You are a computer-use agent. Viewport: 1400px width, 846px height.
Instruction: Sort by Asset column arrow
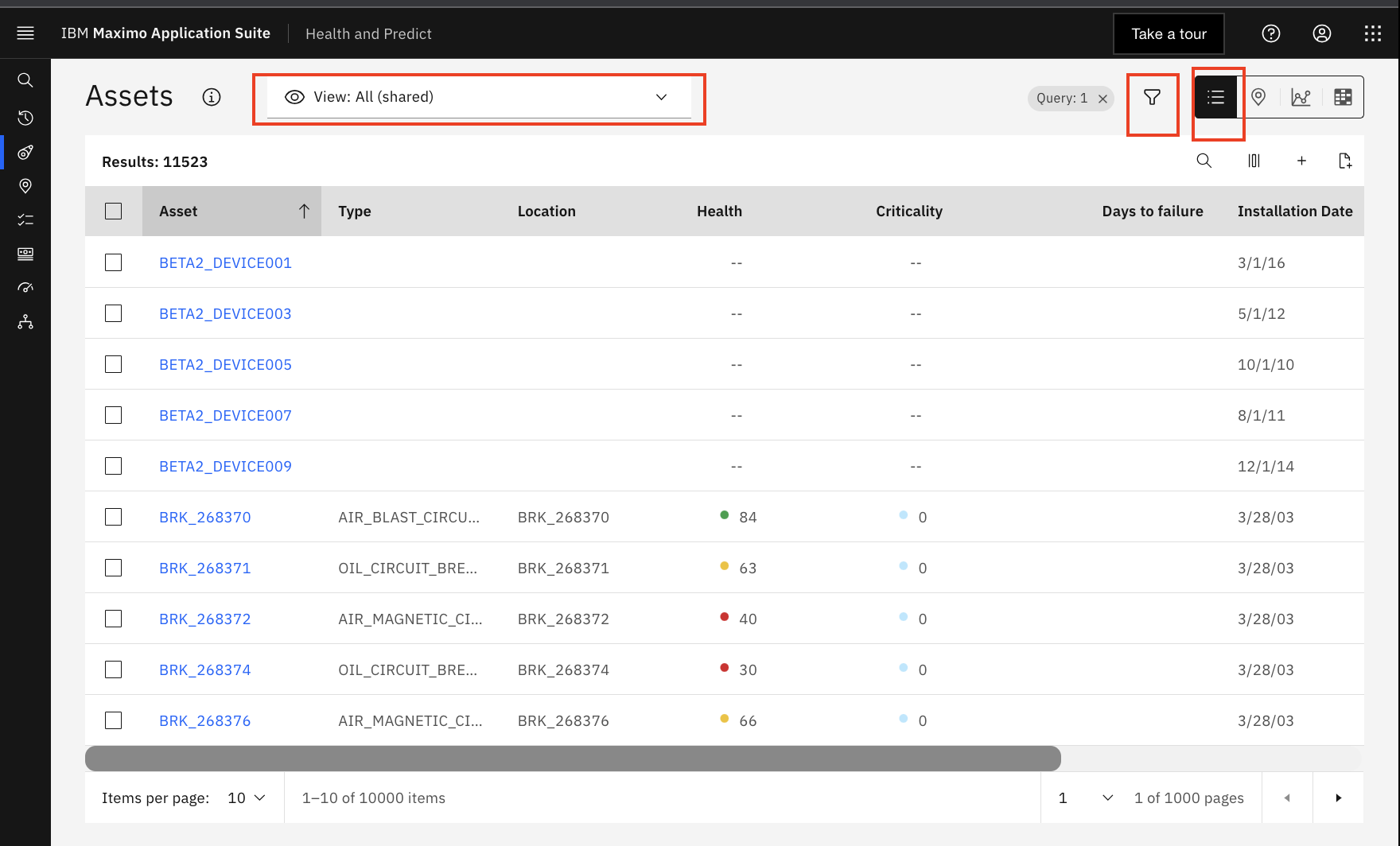pyautogui.click(x=304, y=211)
